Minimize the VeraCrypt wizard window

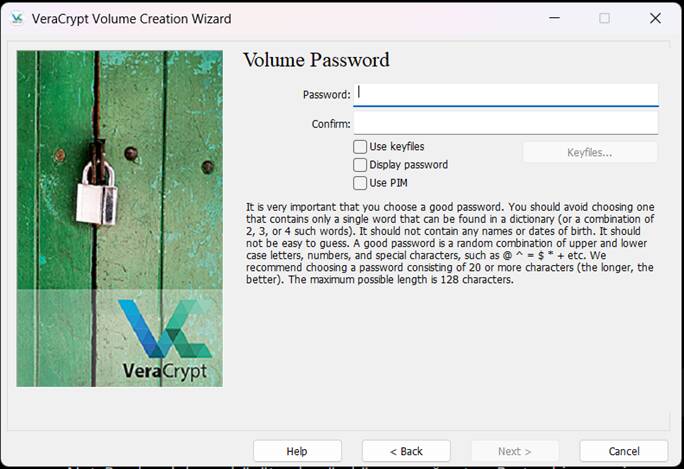click(554, 18)
